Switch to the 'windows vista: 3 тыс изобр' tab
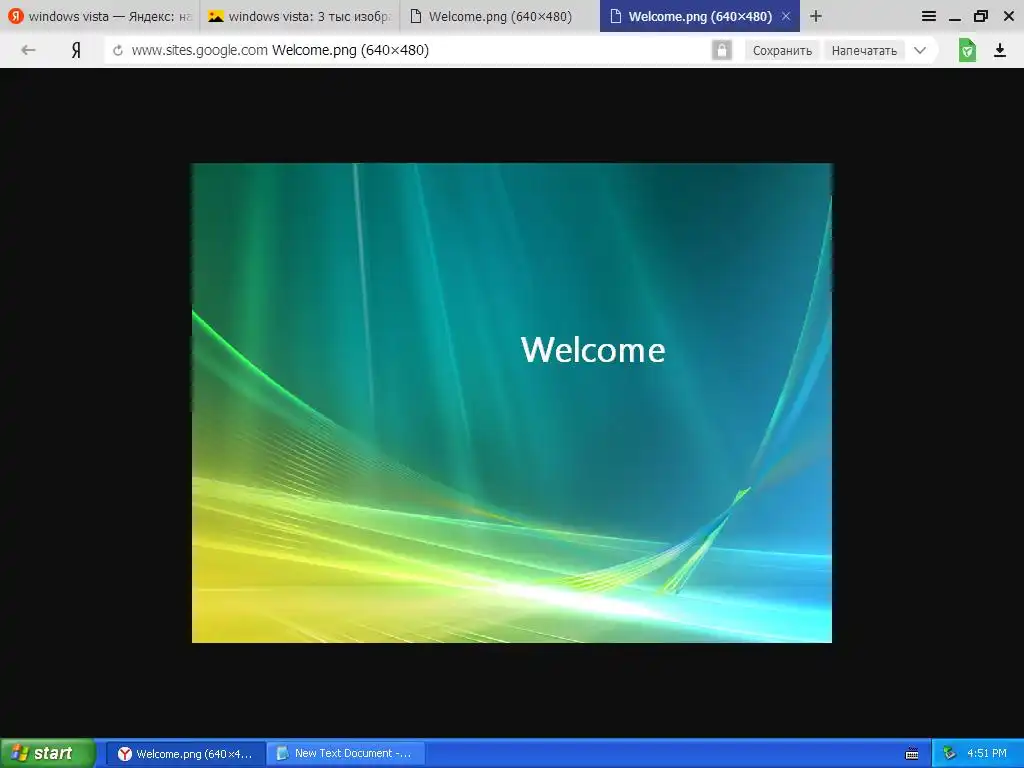This screenshot has height=768, width=1024. (x=300, y=16)
